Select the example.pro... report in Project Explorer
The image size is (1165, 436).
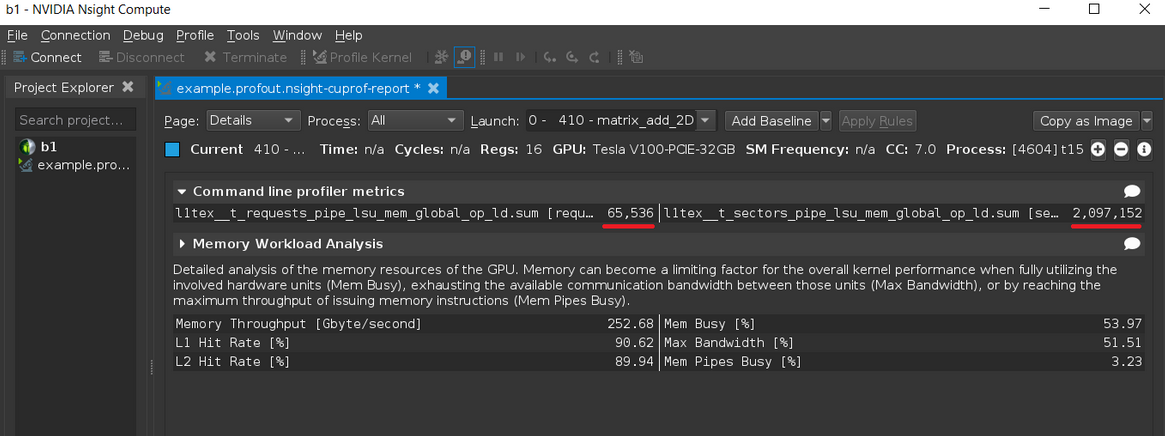coord(74,164)
